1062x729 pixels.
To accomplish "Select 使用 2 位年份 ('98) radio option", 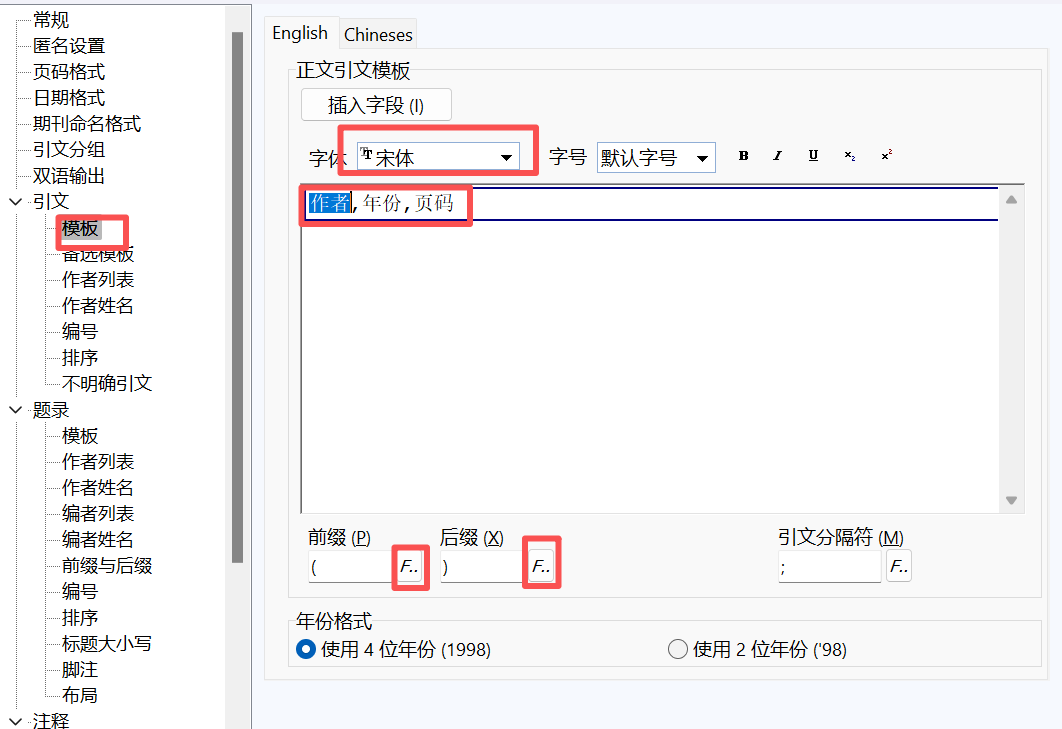I will 677,650.
